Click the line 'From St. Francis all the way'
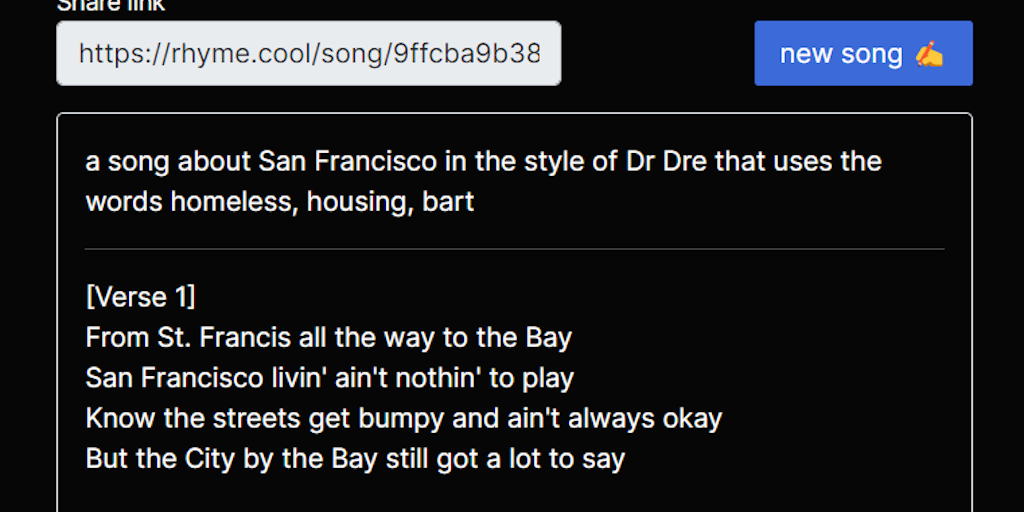 click(328, 337)
